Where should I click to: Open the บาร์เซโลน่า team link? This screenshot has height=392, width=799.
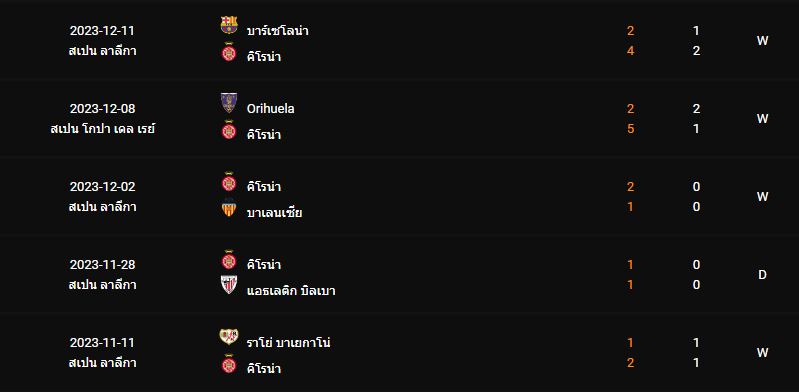click(278, 31)
